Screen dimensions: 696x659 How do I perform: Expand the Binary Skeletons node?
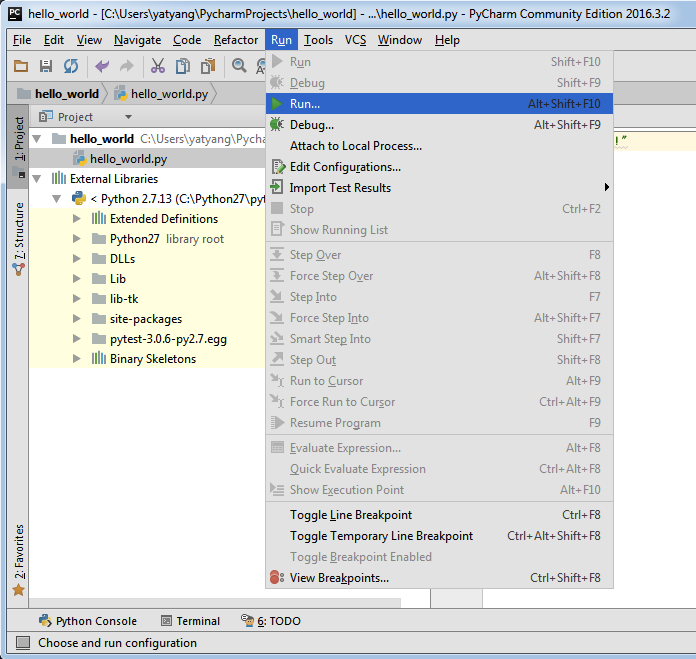pyautogui.click(x=76, y=358)
